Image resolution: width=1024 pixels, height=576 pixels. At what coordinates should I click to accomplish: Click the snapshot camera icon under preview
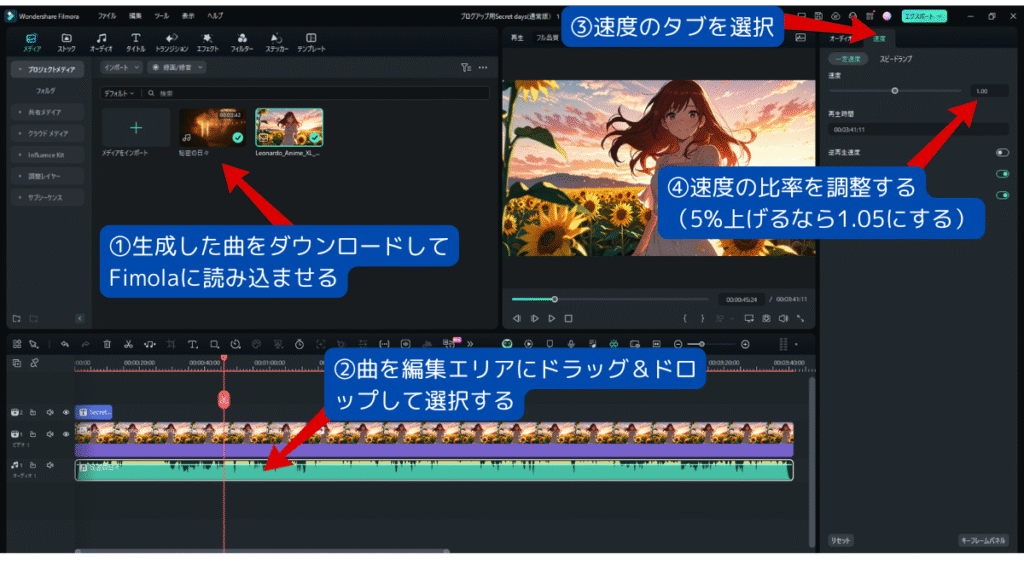pos(766,319)
